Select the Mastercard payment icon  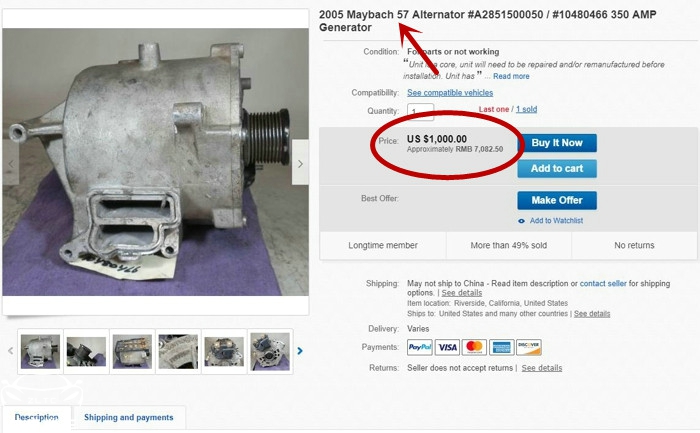[474, 347]
